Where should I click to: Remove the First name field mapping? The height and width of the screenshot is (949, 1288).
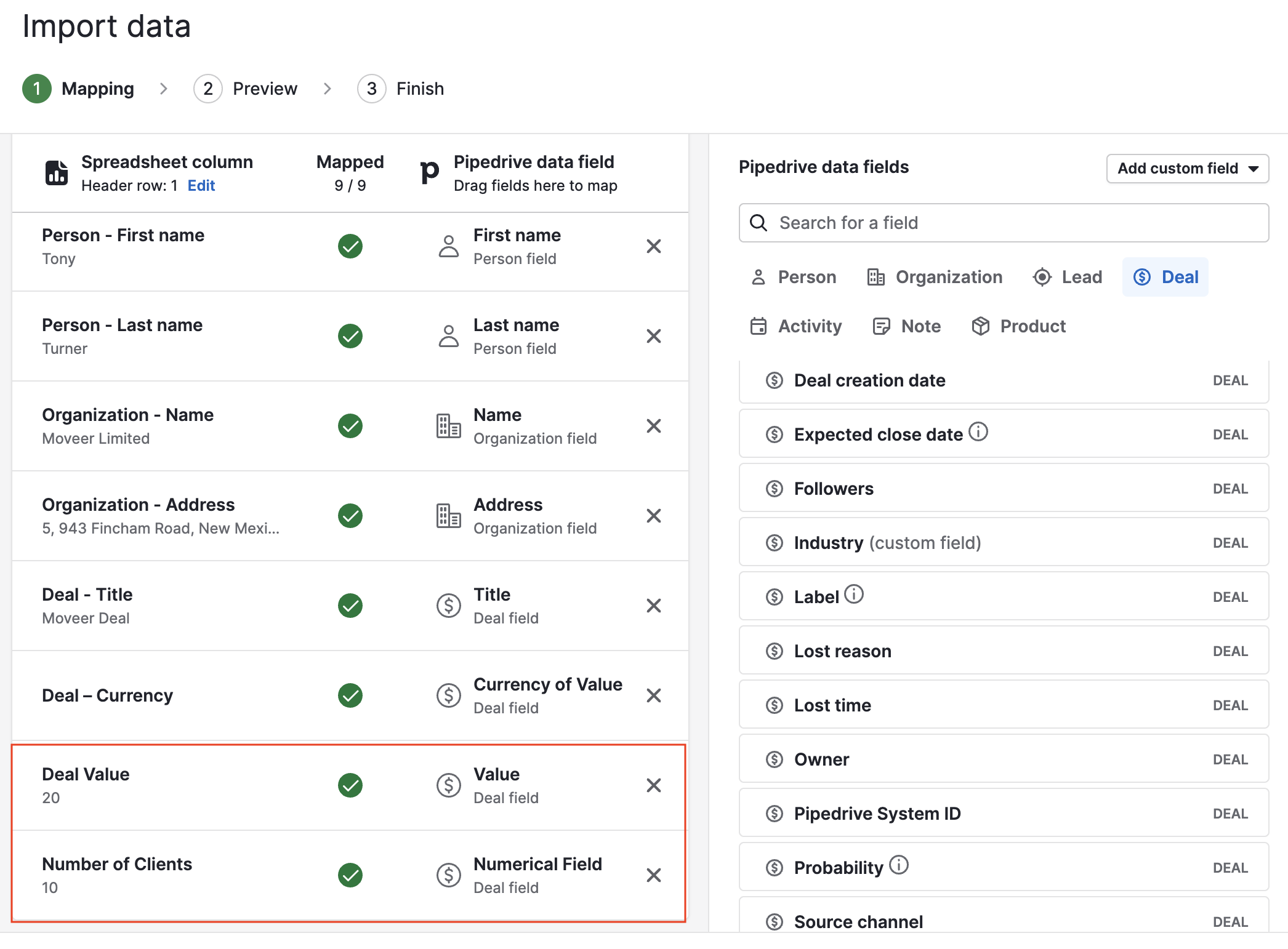(653, 246)
